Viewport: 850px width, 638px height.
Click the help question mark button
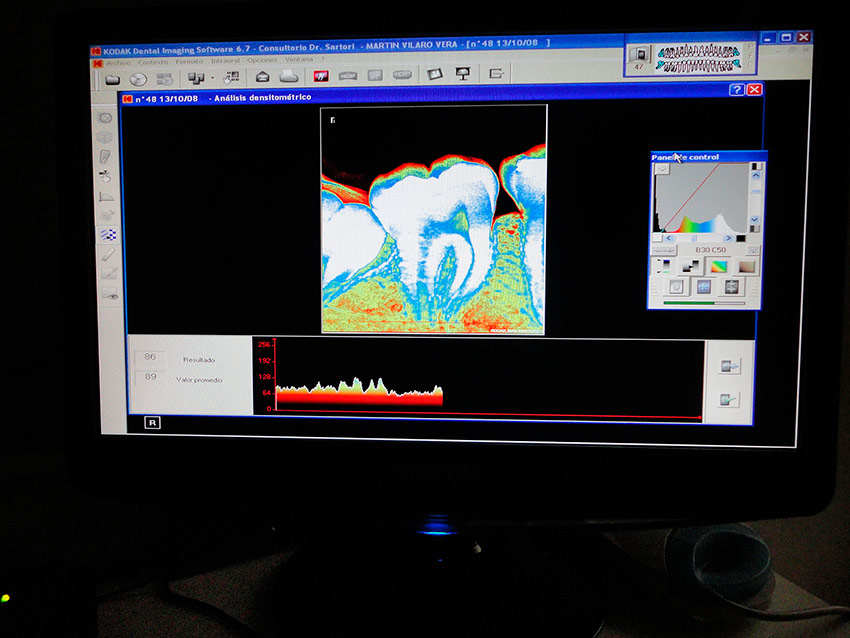pyautogui.click(x=737, y=90)
